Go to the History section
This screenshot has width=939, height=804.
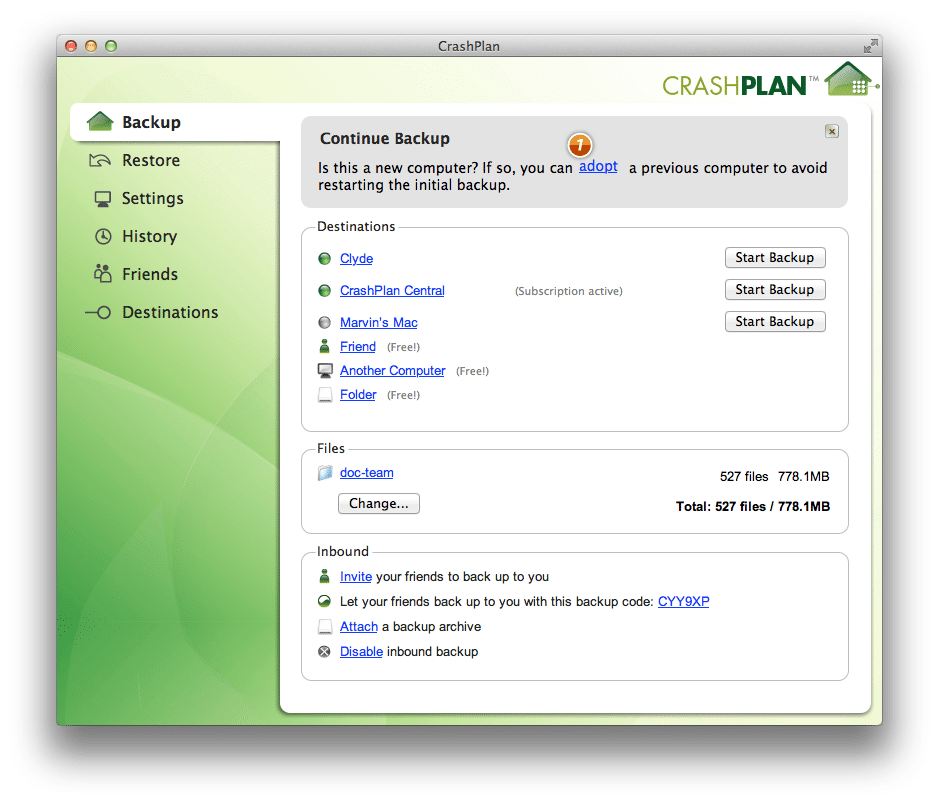[x=150, y=236]
